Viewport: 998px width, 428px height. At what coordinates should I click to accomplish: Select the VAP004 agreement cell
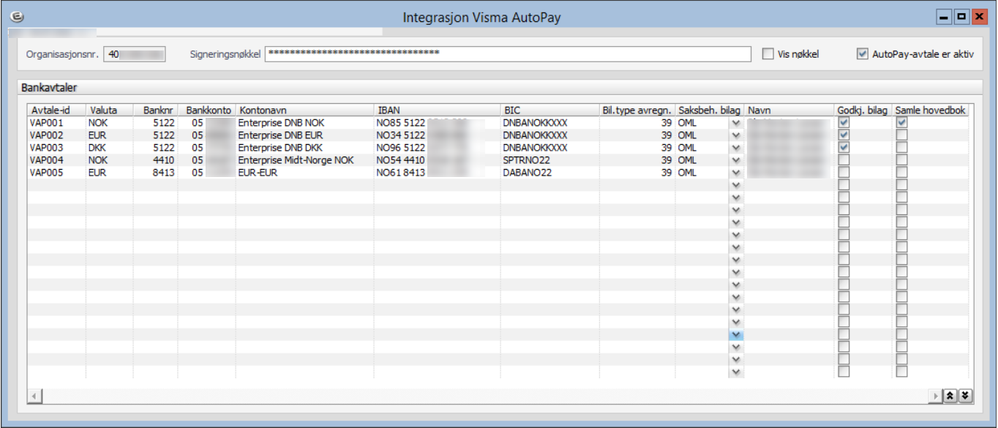tap(57, 160)
